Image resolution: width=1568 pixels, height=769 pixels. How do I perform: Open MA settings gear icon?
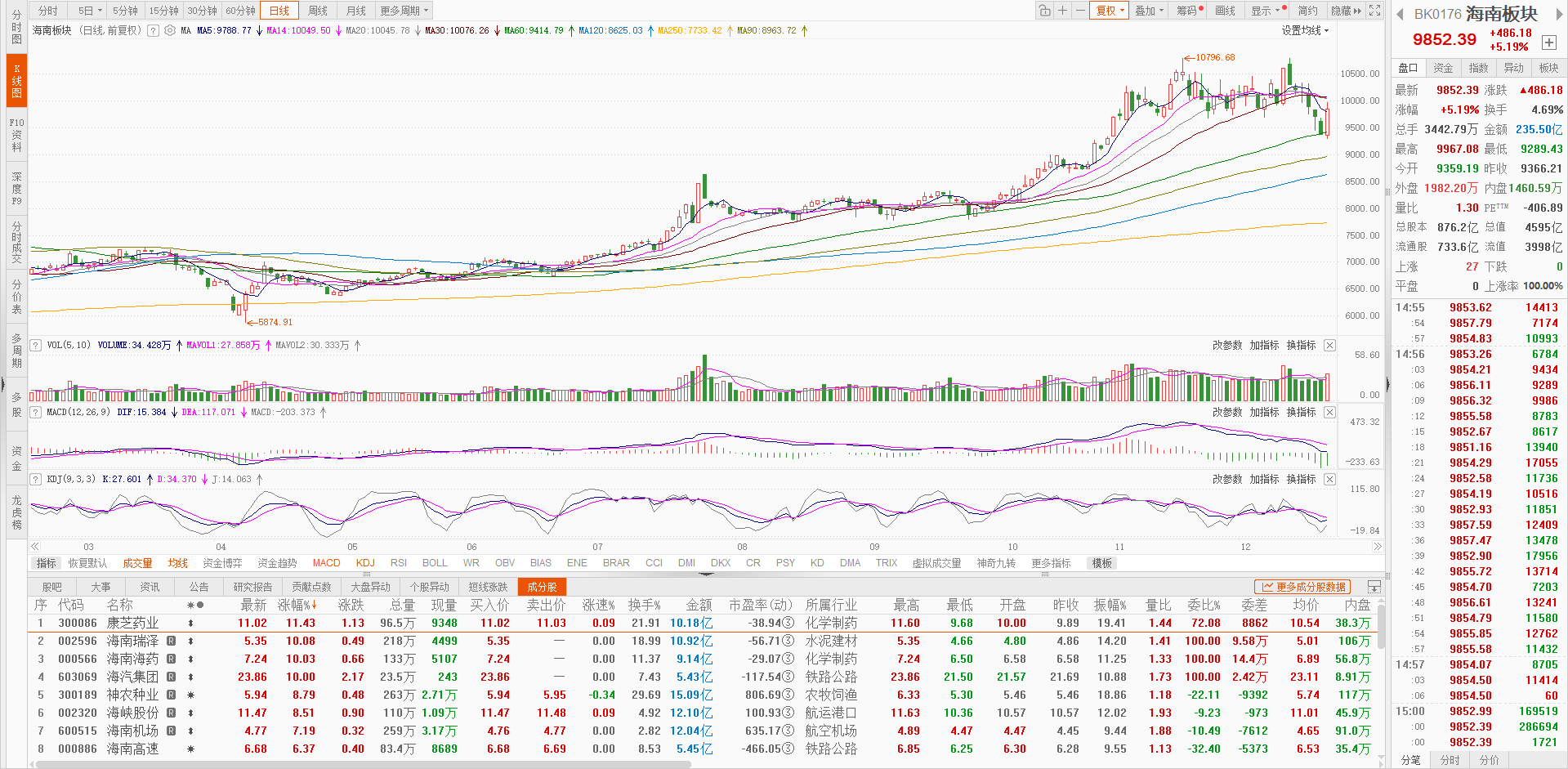pyautogui.click(x=170, y=30)
